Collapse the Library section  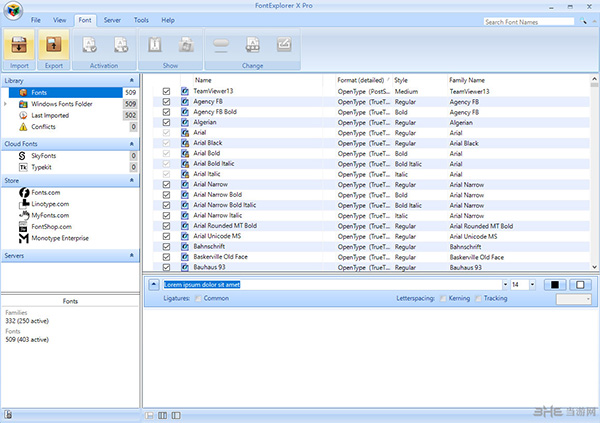132,80
